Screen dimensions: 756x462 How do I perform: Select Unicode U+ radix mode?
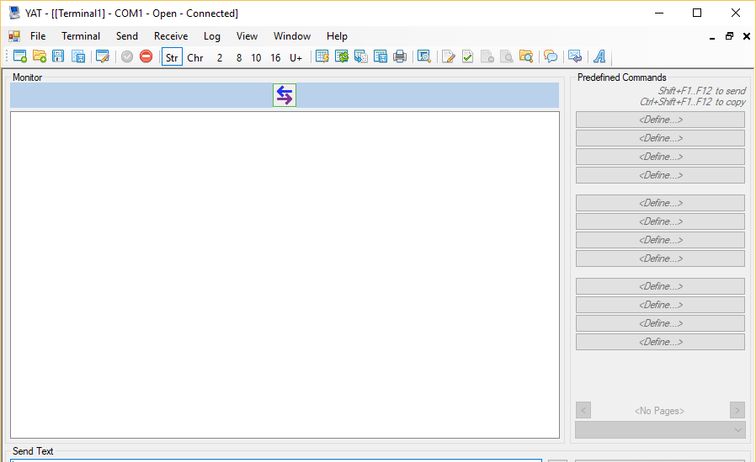[296, 57]
